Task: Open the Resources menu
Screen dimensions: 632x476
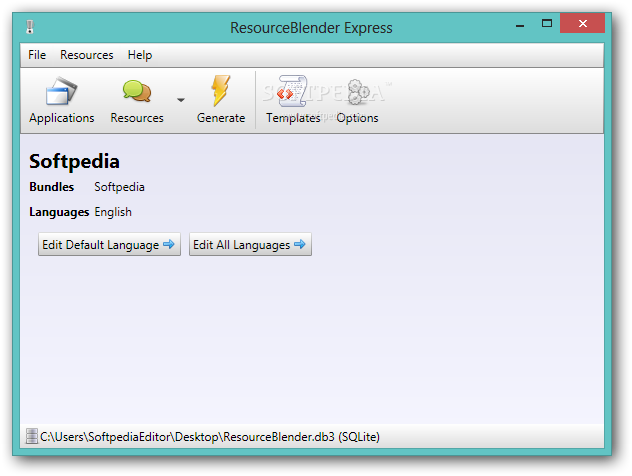Action: [x=87, y=55]
